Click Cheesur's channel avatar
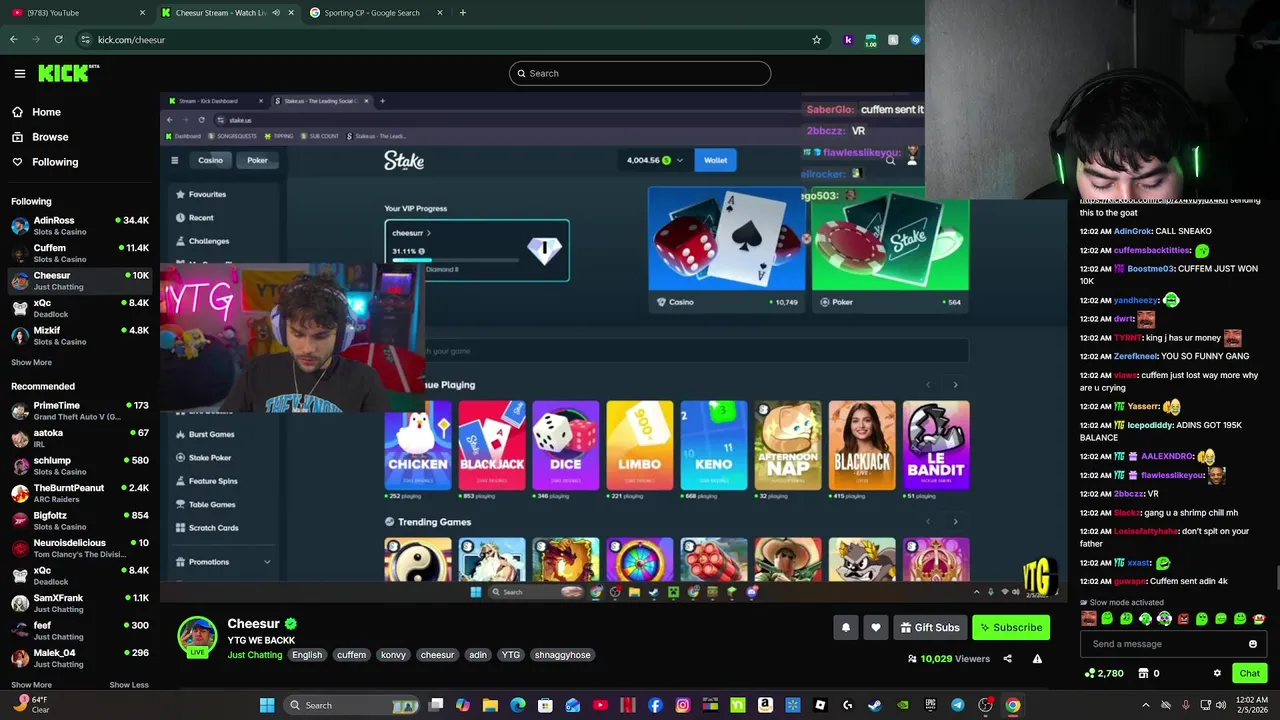Image resolution: width=1280 pixels, height=720 pixels. coord(197,637)
